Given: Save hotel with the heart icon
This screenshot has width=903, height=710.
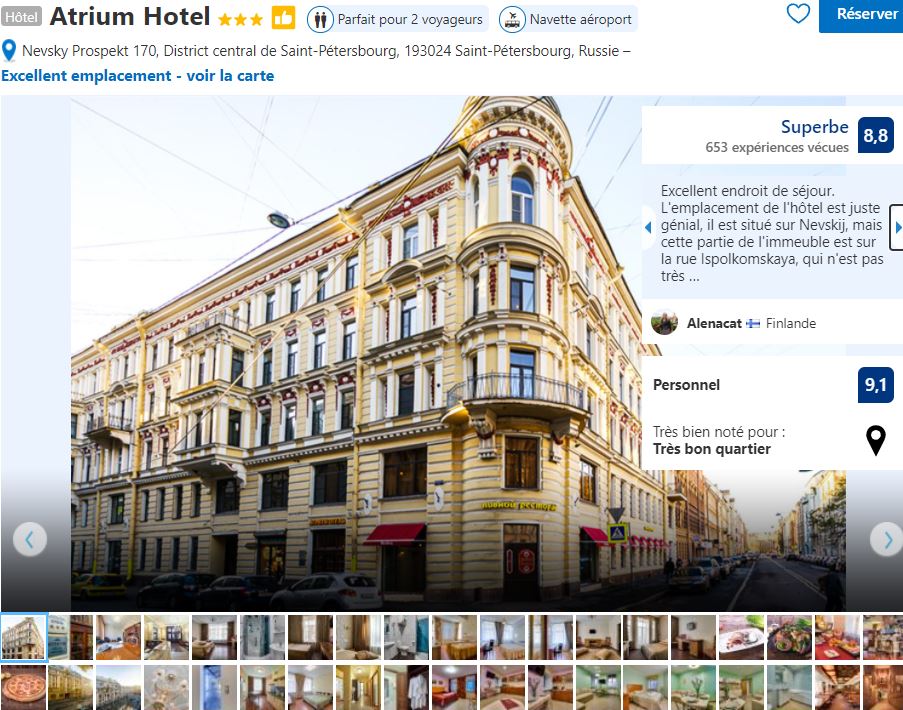Looking at the screenshot, I should 798,13.
